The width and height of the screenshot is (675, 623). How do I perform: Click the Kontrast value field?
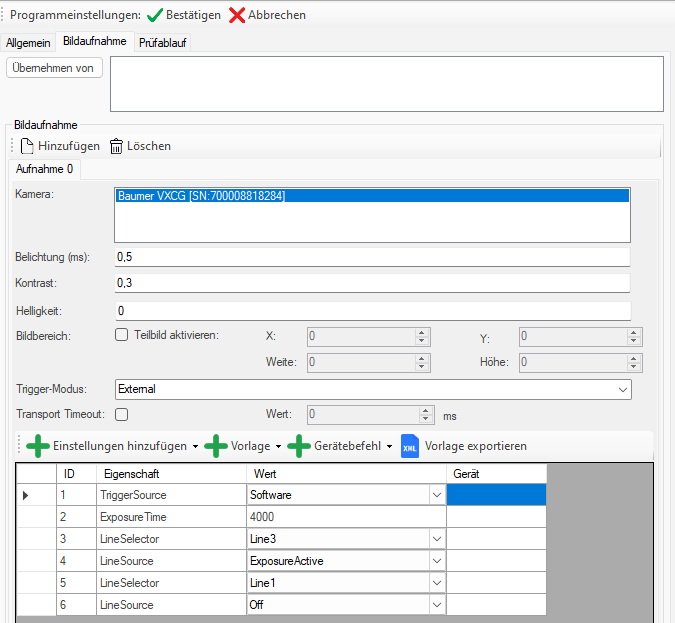pyautogui.click(x=372, y=283)
